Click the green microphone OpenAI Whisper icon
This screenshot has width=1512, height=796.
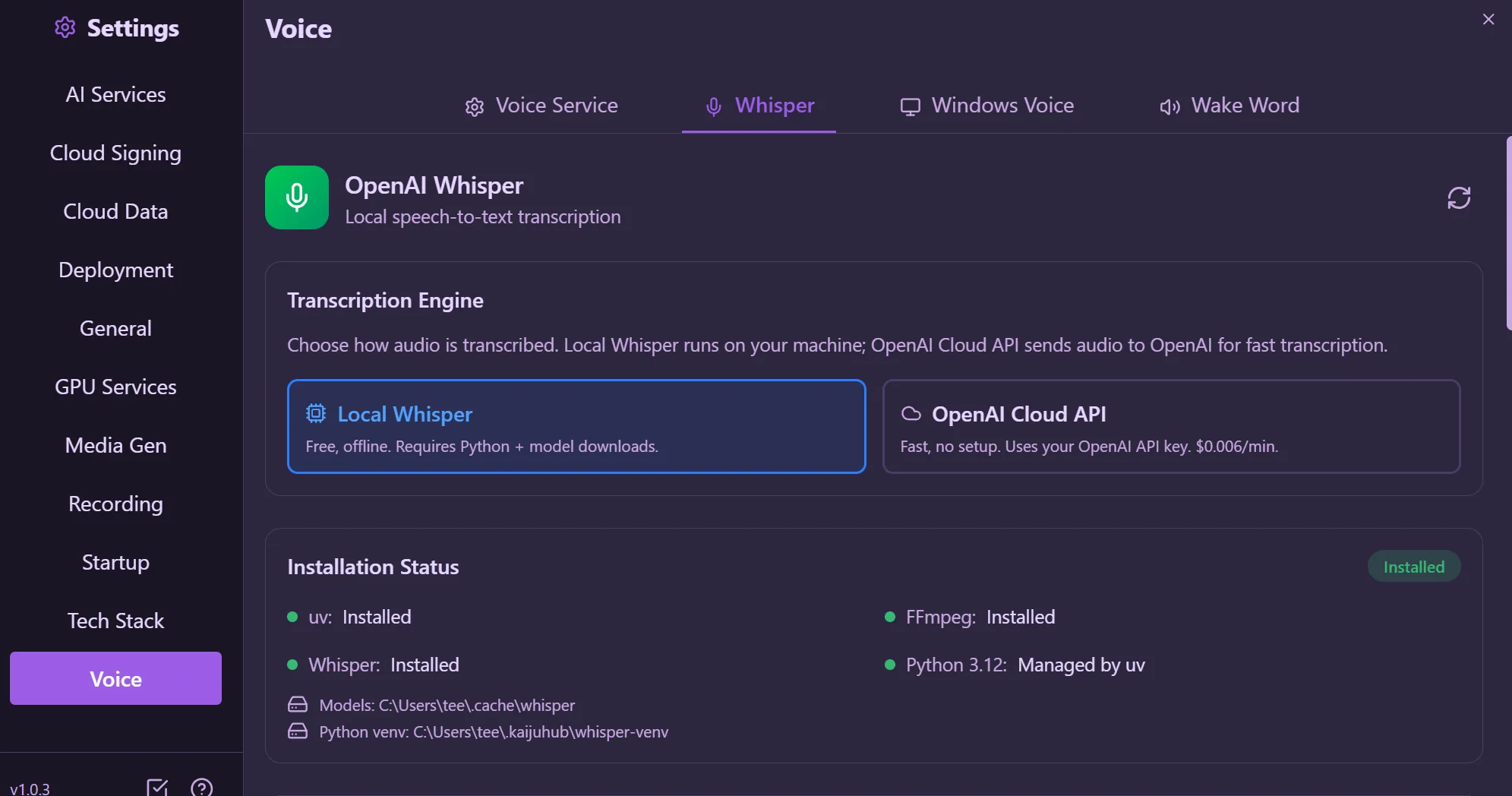(x=297, y=197)
